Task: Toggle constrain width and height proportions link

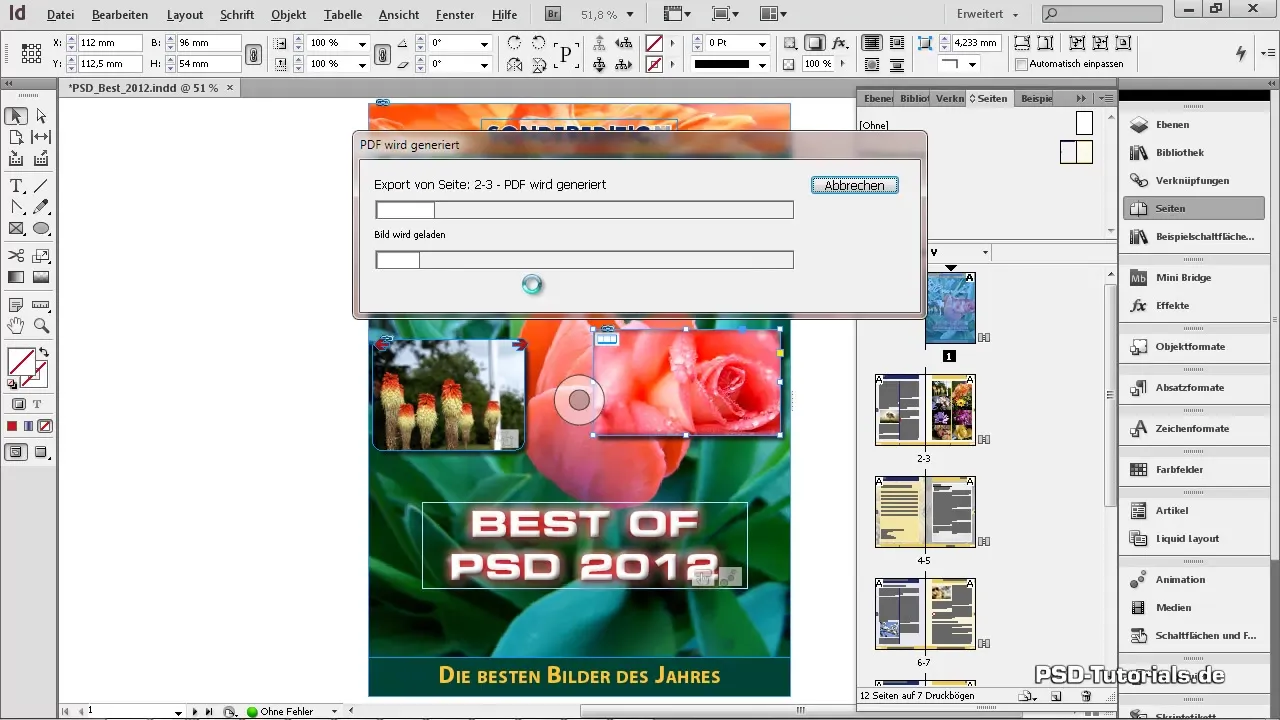Action: click(253, 54)
